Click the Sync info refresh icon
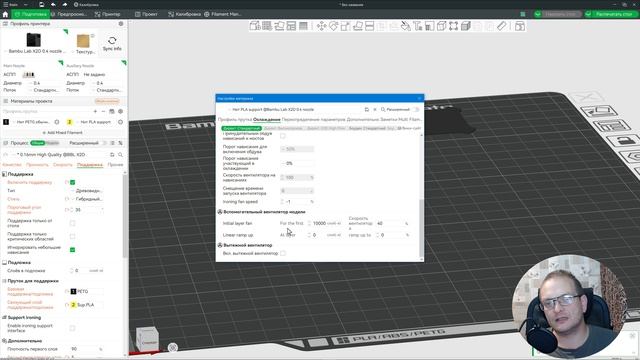640x360 pixels. (x=112, y=40)
